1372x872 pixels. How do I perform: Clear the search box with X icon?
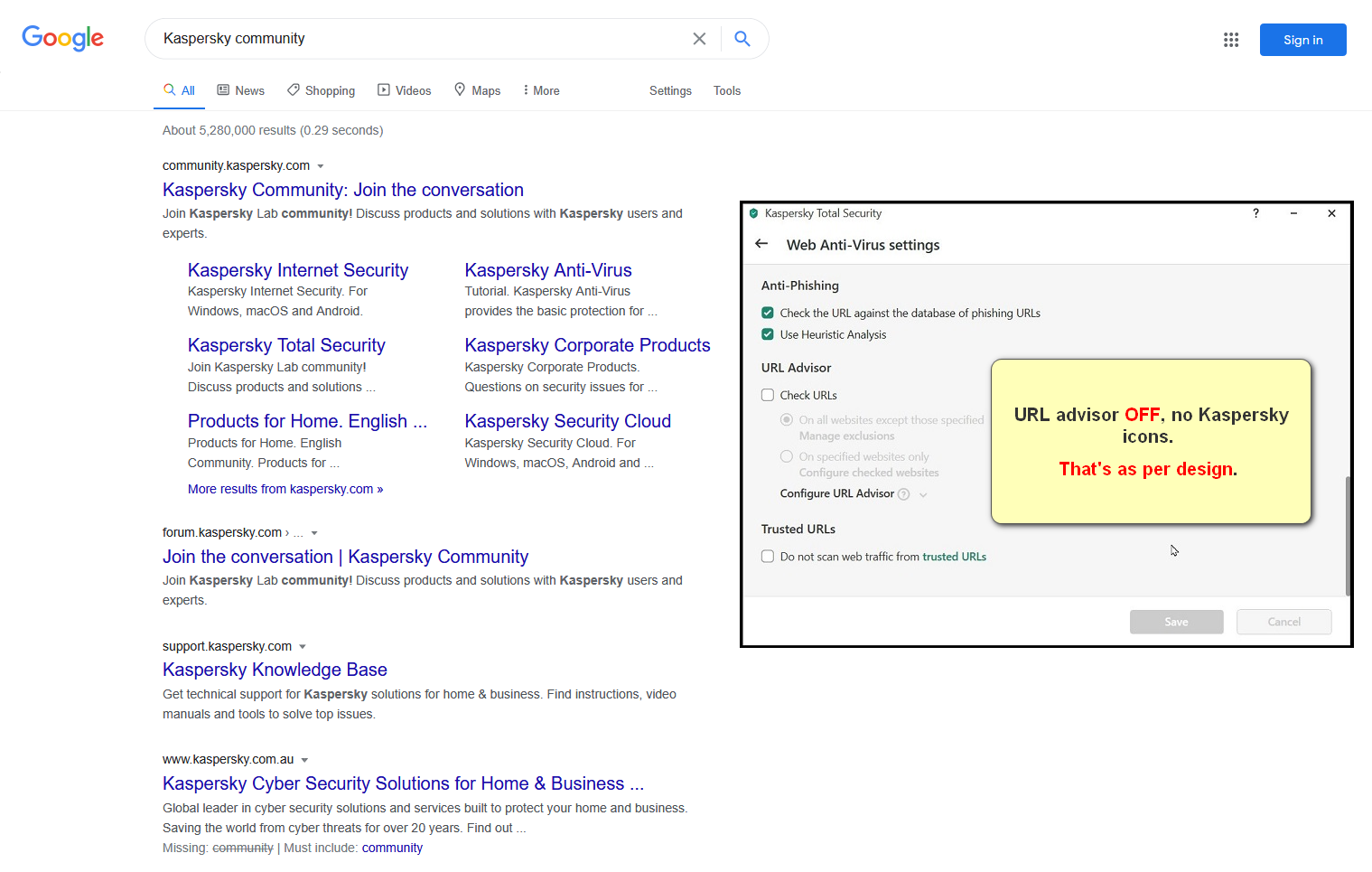coord(699,39)
